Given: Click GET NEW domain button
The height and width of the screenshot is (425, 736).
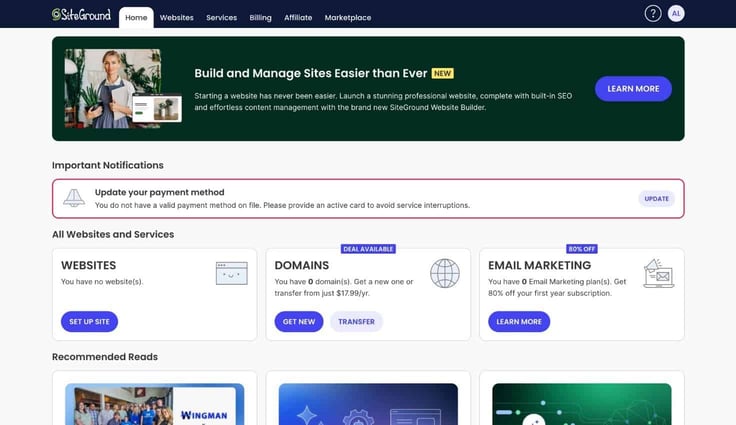Looking at the screenshot, I should coord(299,322).
